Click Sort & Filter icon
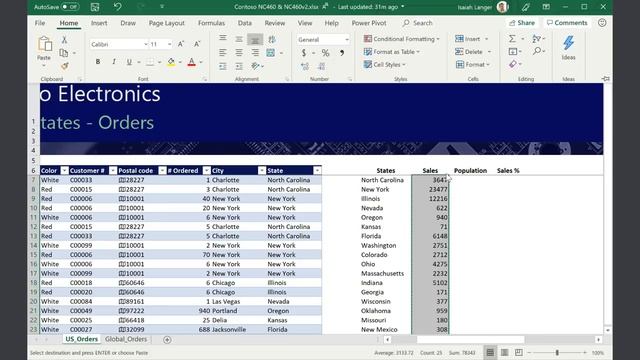This screenshot has height=360, width=640. coord(536,39)
